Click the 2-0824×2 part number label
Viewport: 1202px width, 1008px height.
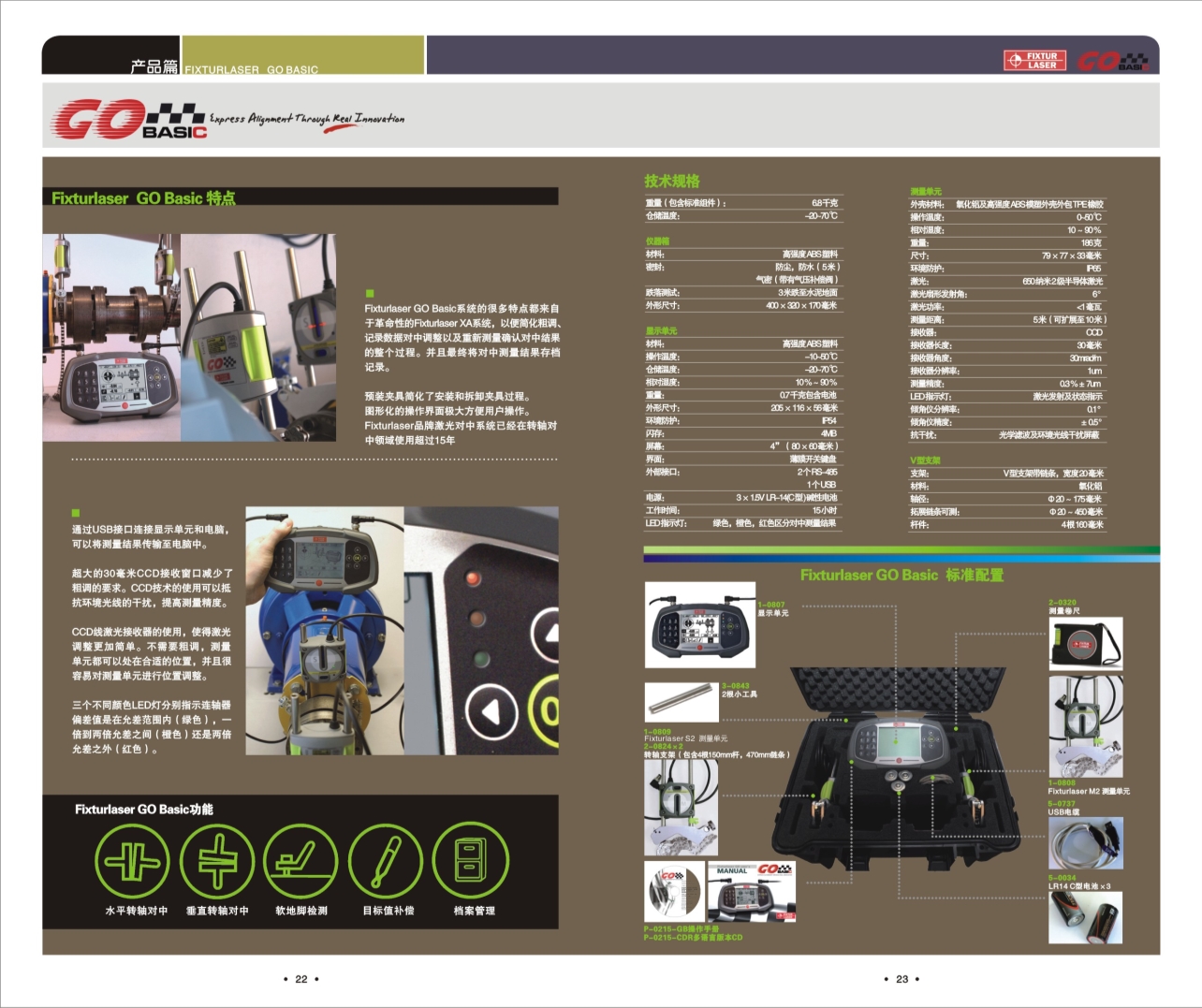[664, 746]
